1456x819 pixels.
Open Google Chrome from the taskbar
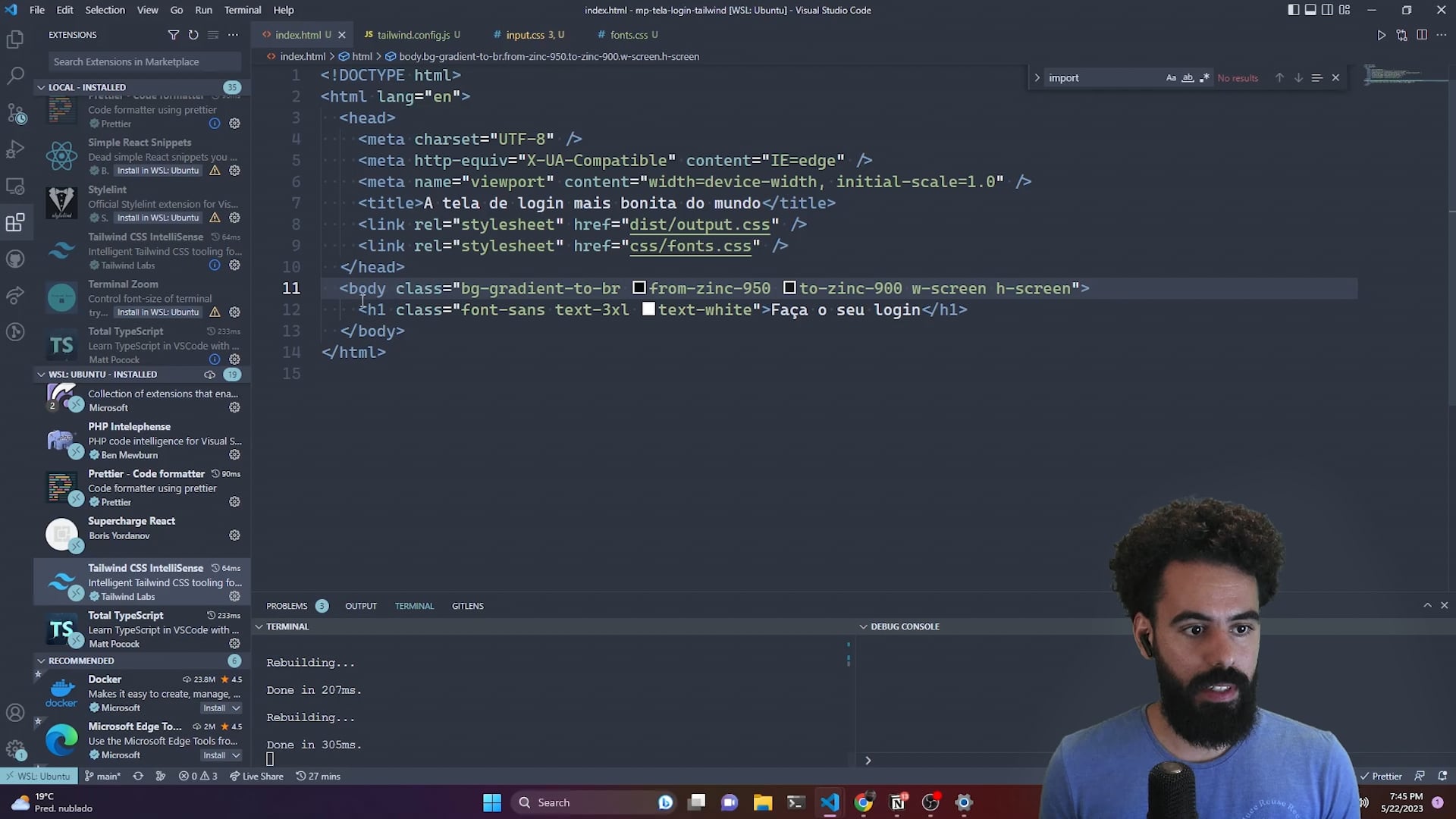pos(863,802)
